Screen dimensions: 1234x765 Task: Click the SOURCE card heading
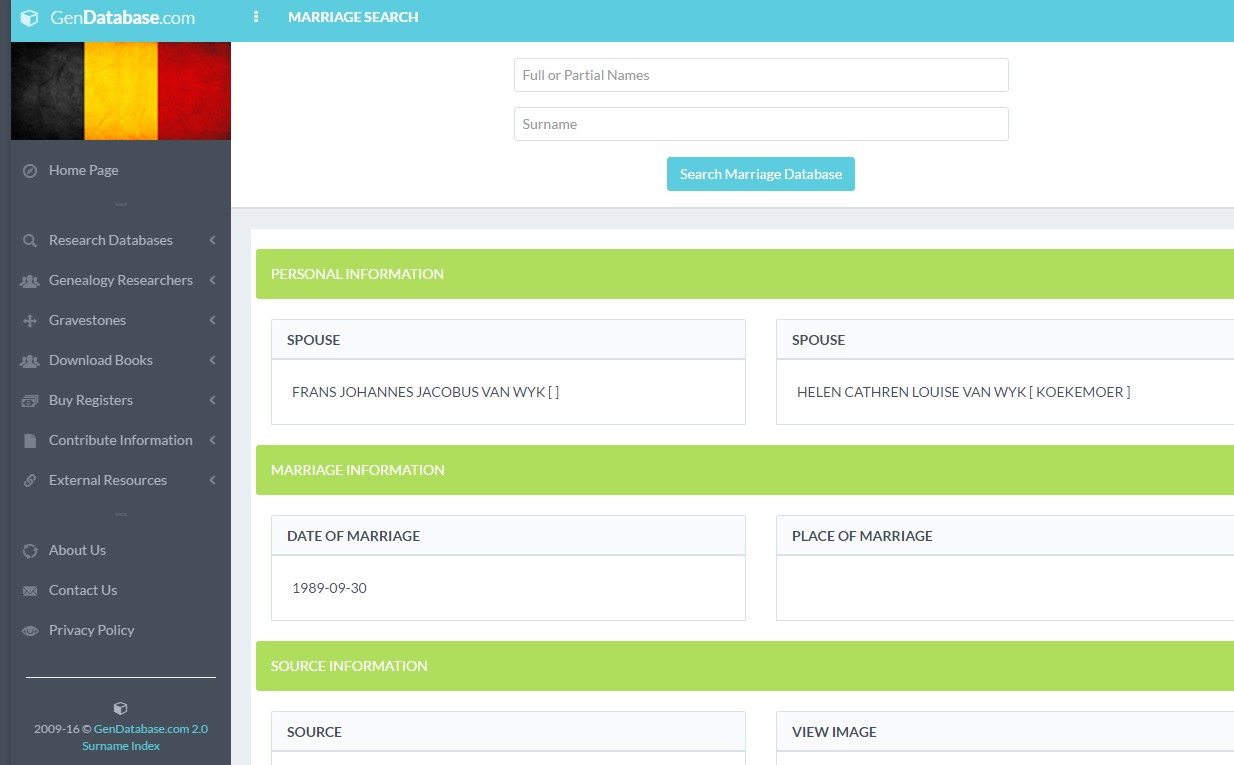coord(314,732)
